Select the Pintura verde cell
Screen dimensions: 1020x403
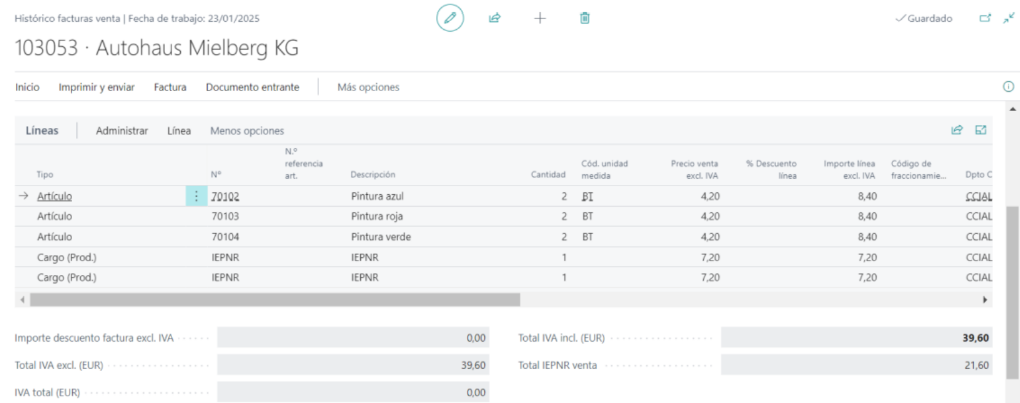point(381,237)
